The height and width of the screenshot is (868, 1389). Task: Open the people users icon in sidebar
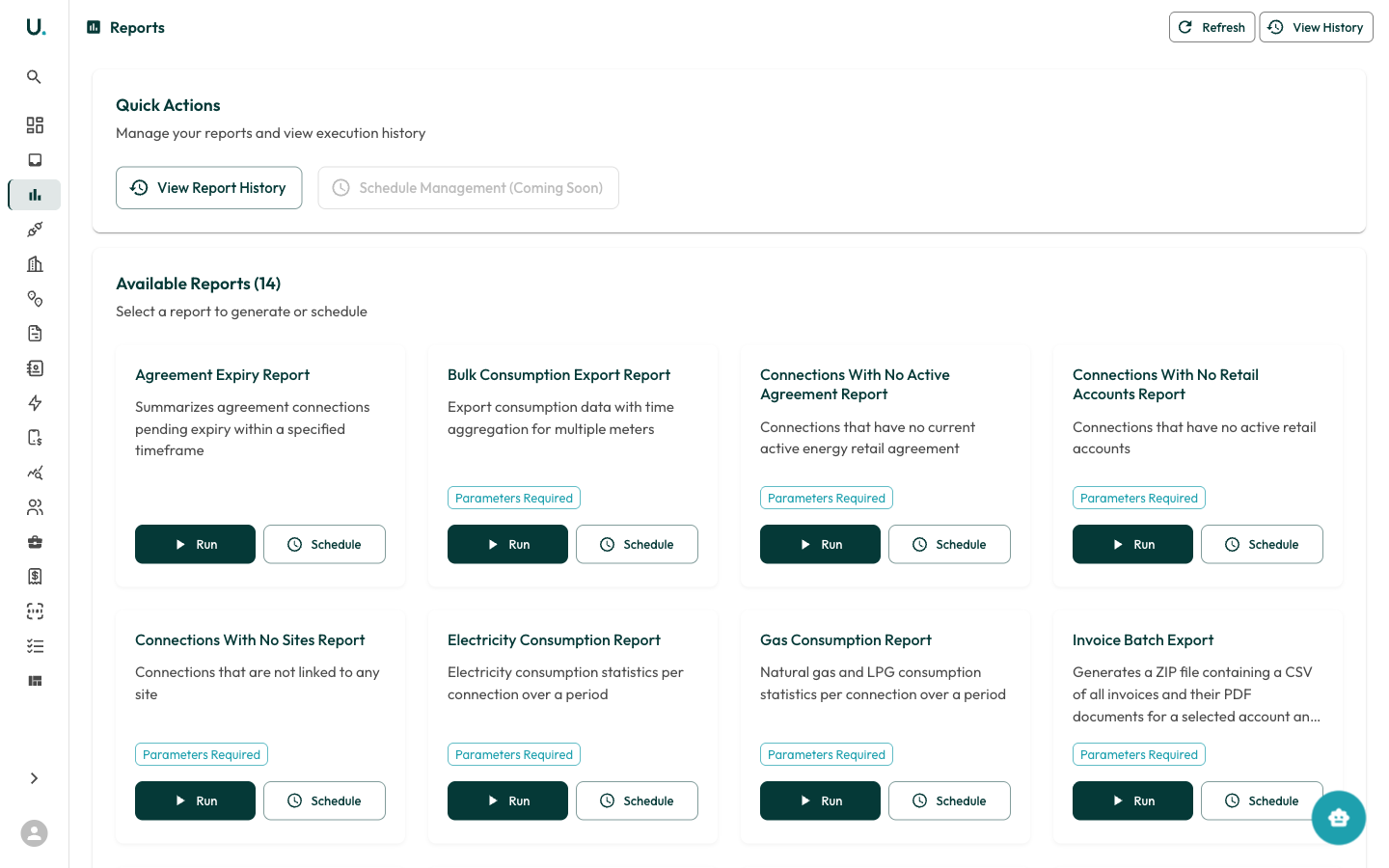[x=35, y=507]
